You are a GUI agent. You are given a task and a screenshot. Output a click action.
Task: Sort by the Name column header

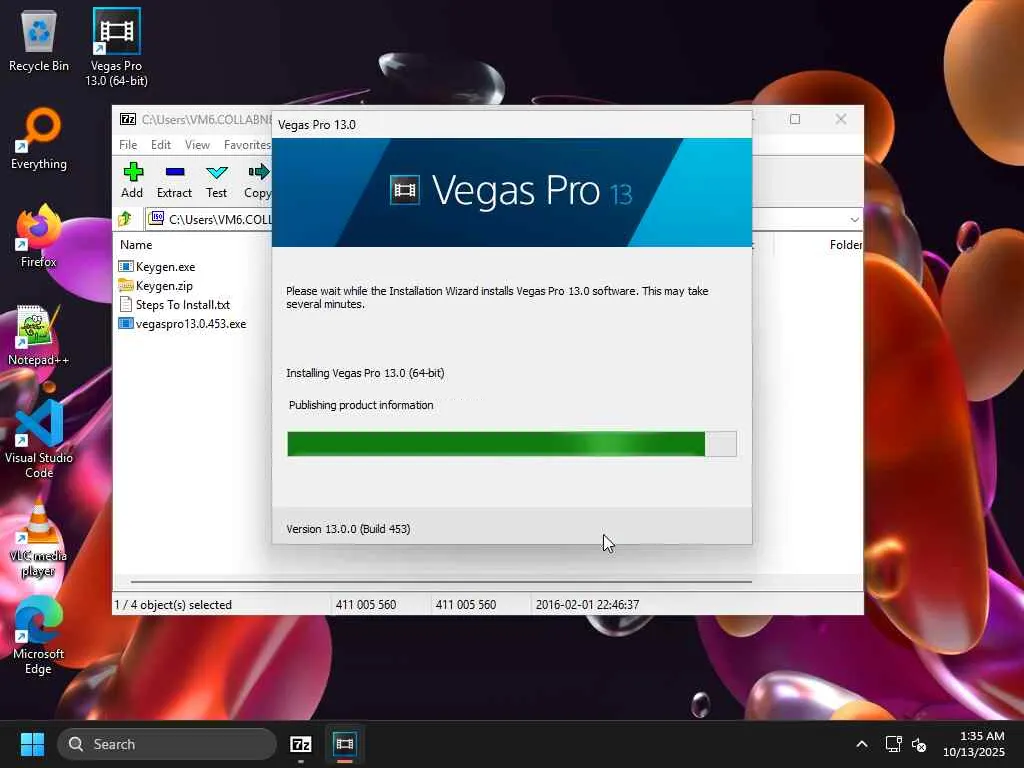pyautogui.click(x=136, y=245)
